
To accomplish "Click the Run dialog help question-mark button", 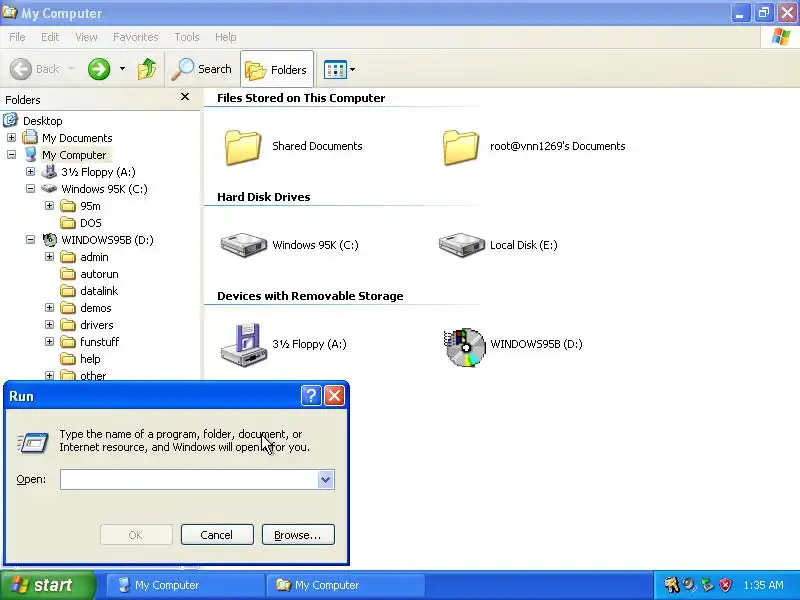I will point(311,395).
